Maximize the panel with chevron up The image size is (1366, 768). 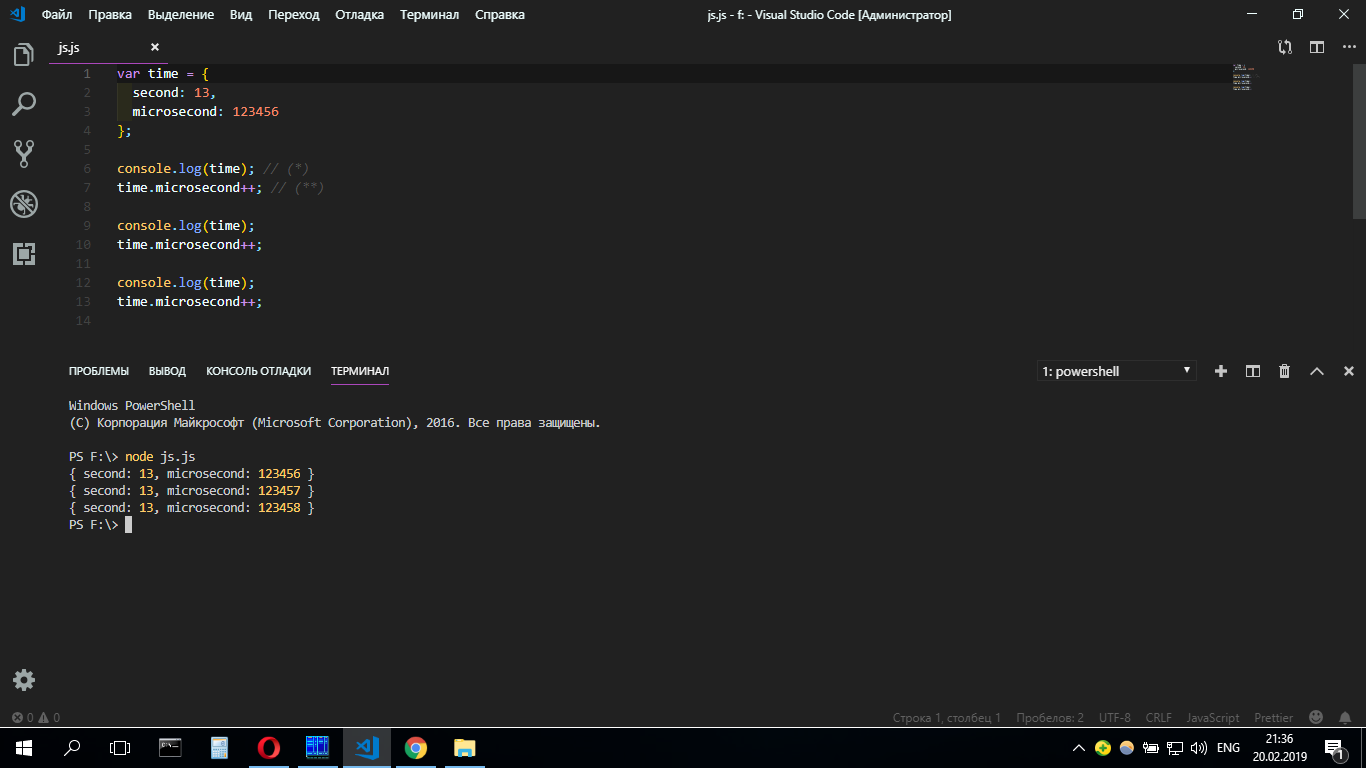1317,371
